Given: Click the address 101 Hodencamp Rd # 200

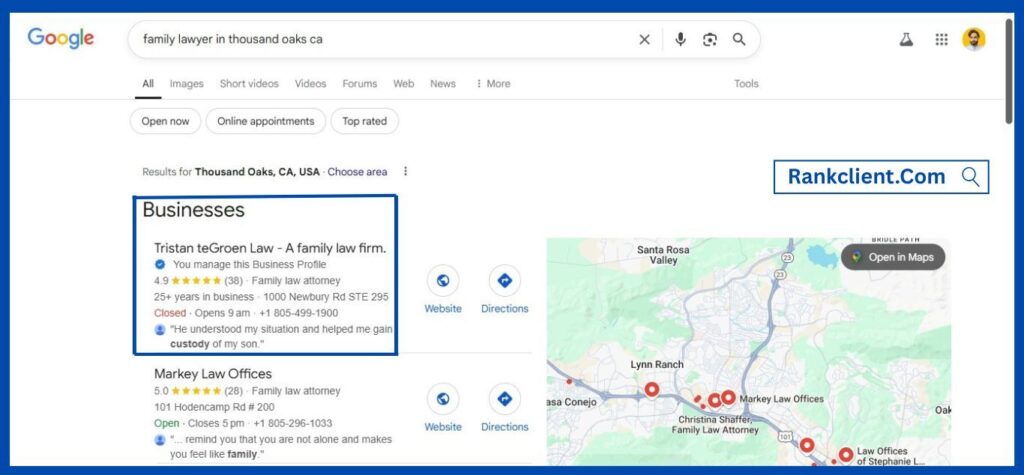Looking at the screenshot, I should [x=214, y=407].
